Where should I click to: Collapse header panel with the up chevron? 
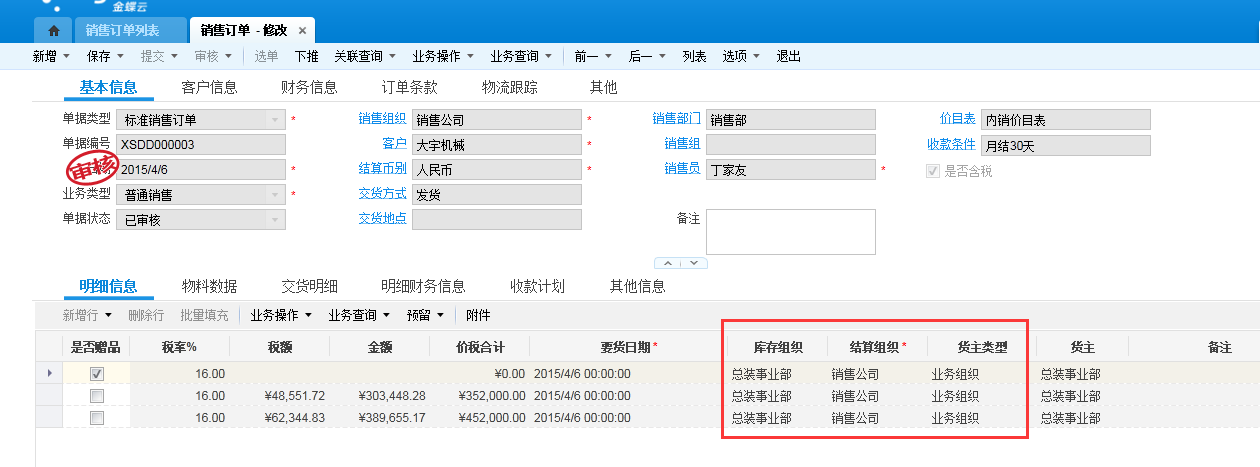click(x=669, y=264)
